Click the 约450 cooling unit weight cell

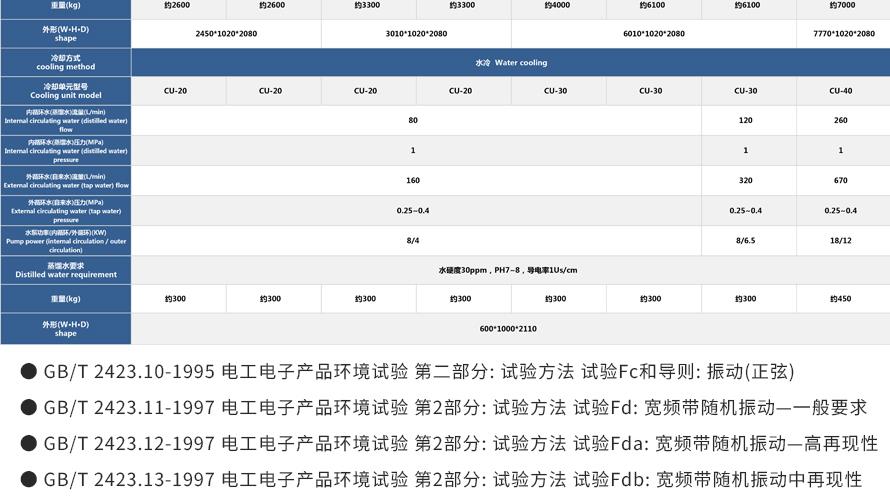[840, 299]
